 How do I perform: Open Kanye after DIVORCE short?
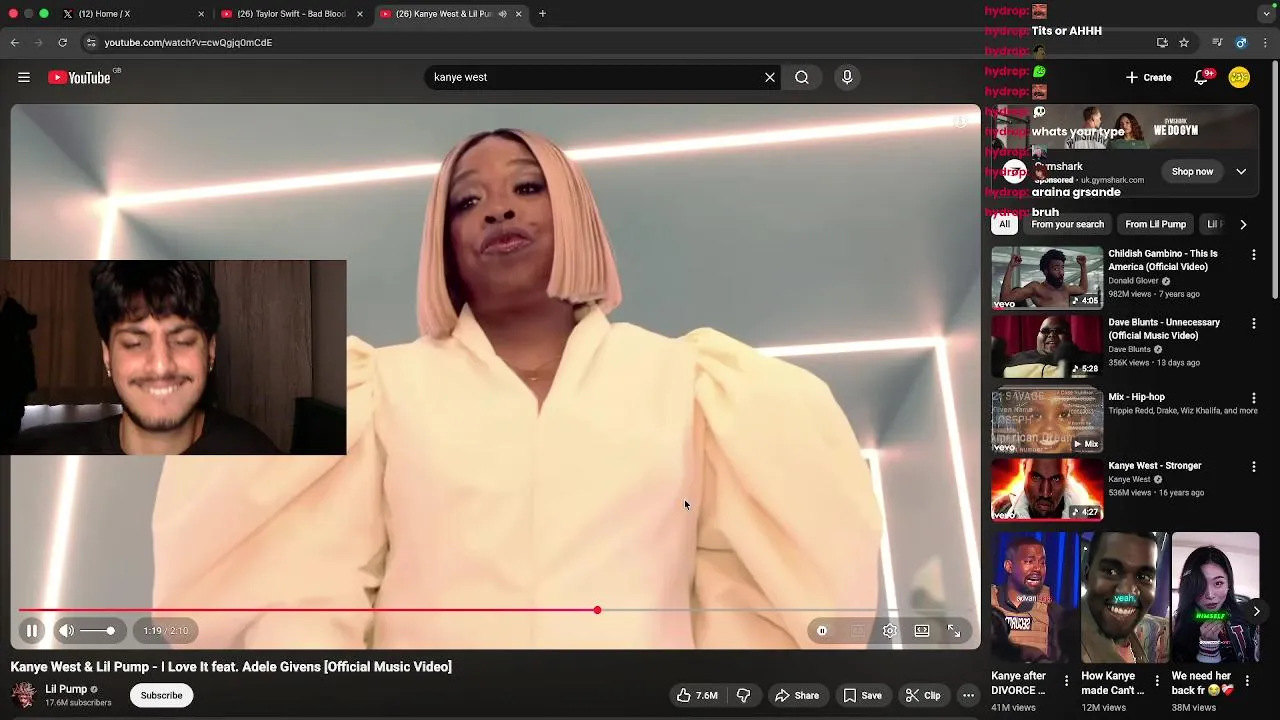pyautogui.click(x=1034, y=597)
